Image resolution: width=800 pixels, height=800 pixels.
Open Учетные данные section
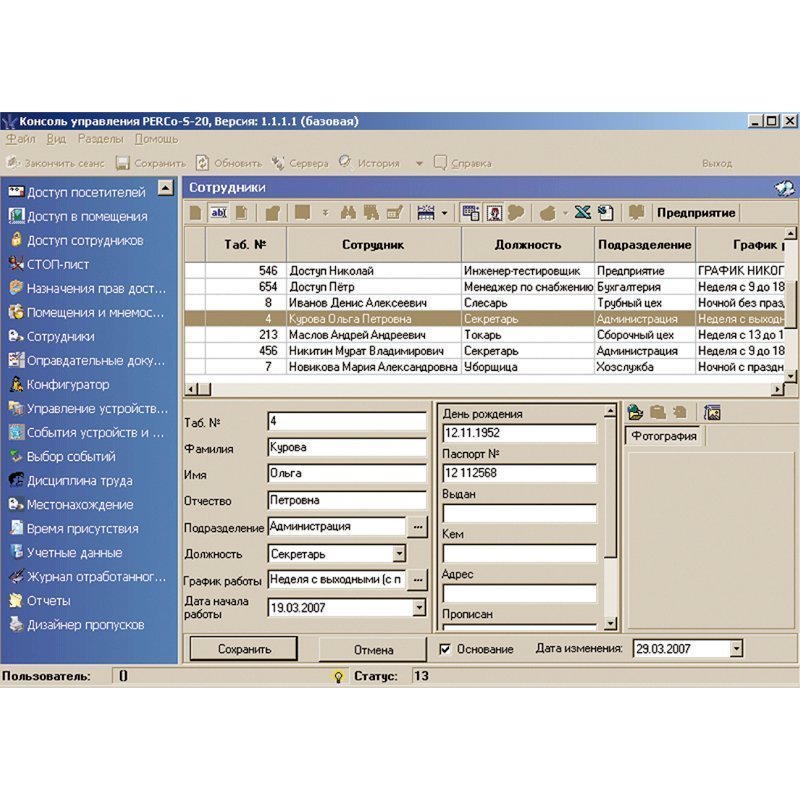[65, 552]
